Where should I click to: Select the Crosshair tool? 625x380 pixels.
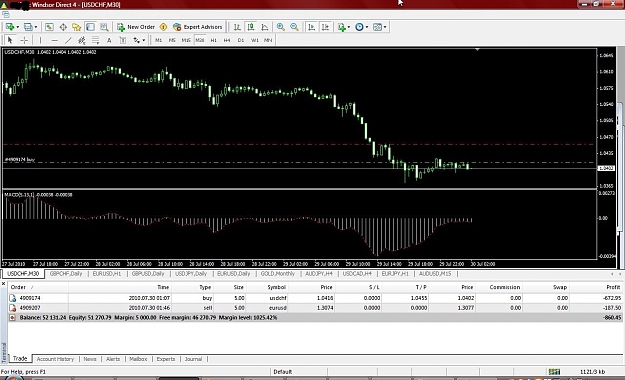pos(24,40)
